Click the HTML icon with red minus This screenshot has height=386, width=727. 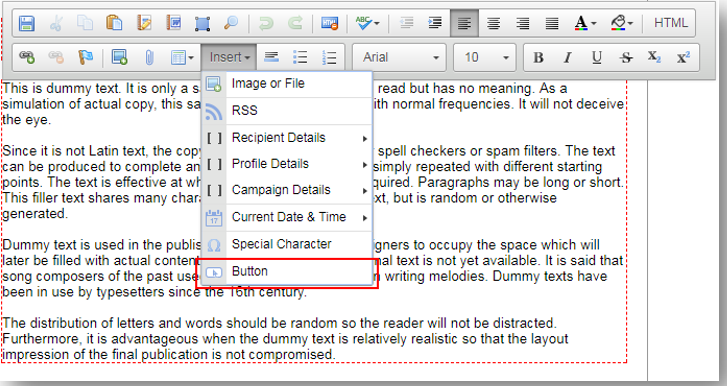[x=330, y=23]
